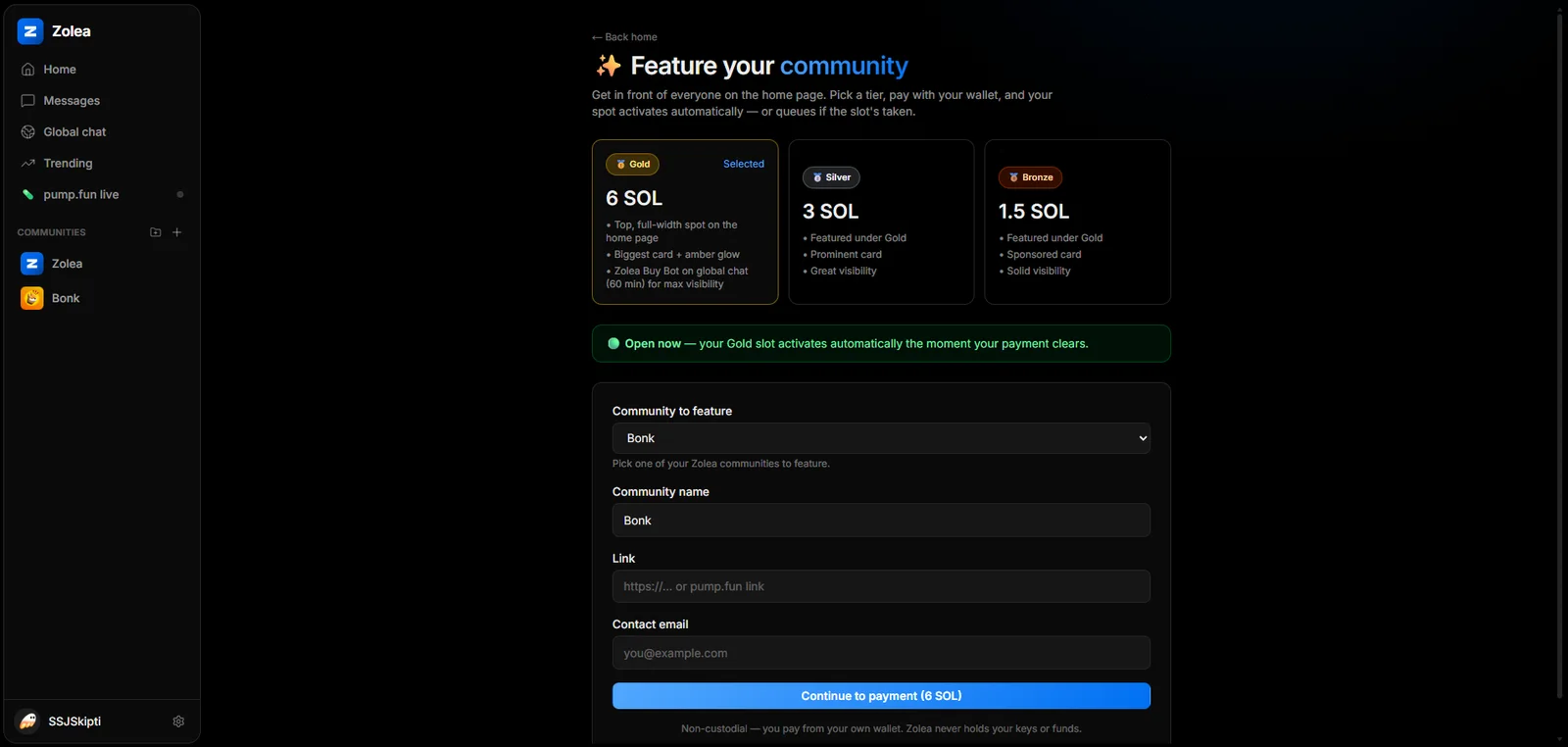This screenshot has width=1568, height=747.
Task: Click the Trending arrow icon
Action: click(x=28, y=164)
